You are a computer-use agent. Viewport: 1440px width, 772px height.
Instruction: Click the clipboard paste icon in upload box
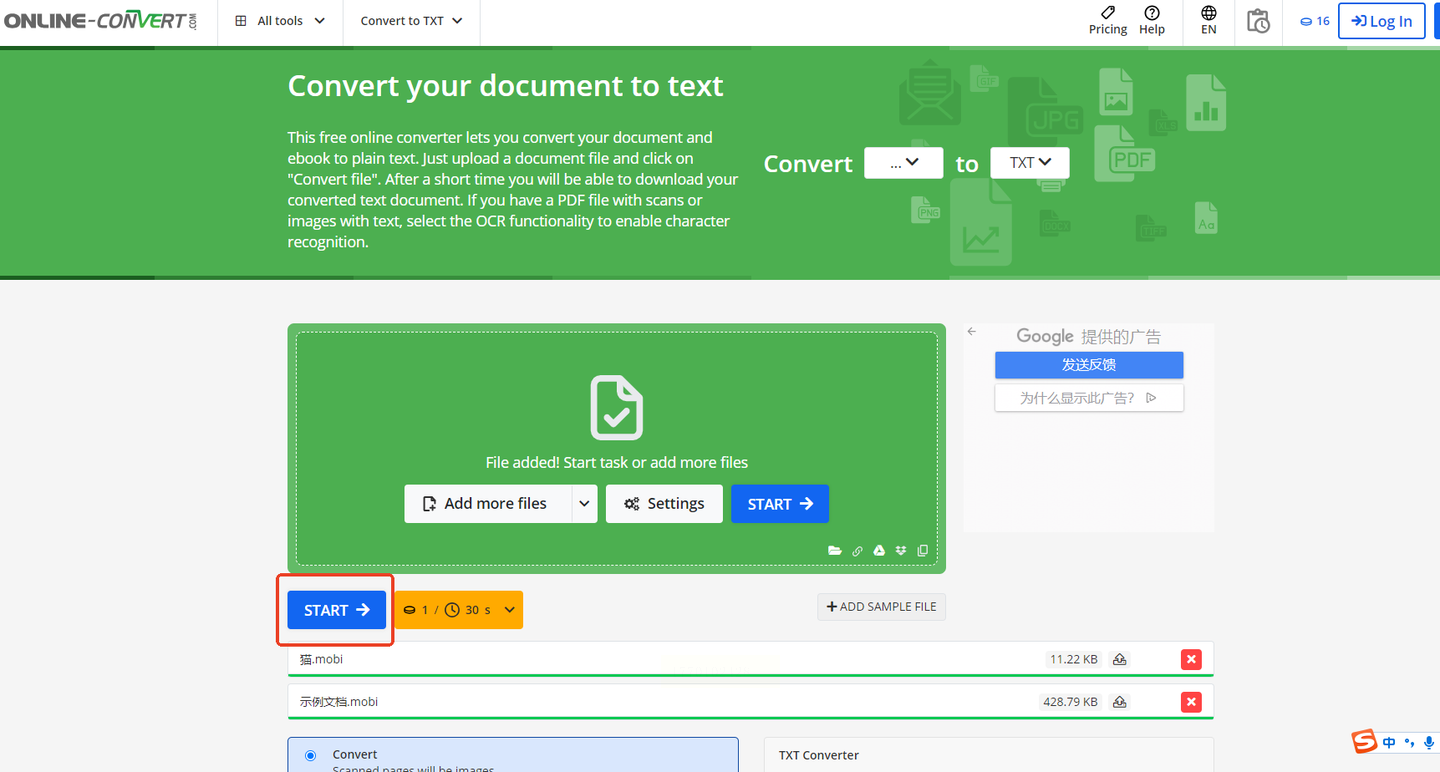point(923,550)
